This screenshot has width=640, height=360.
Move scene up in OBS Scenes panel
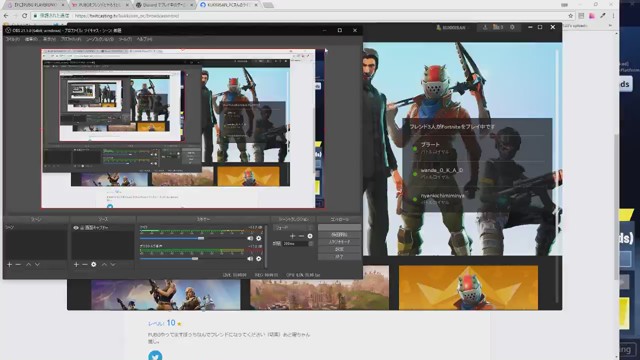tap(29, 264)
